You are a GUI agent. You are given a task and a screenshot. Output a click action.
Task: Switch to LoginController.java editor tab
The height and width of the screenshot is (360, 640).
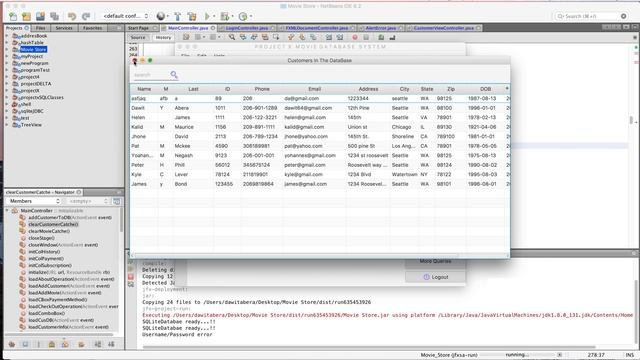[x=247, y=28]
